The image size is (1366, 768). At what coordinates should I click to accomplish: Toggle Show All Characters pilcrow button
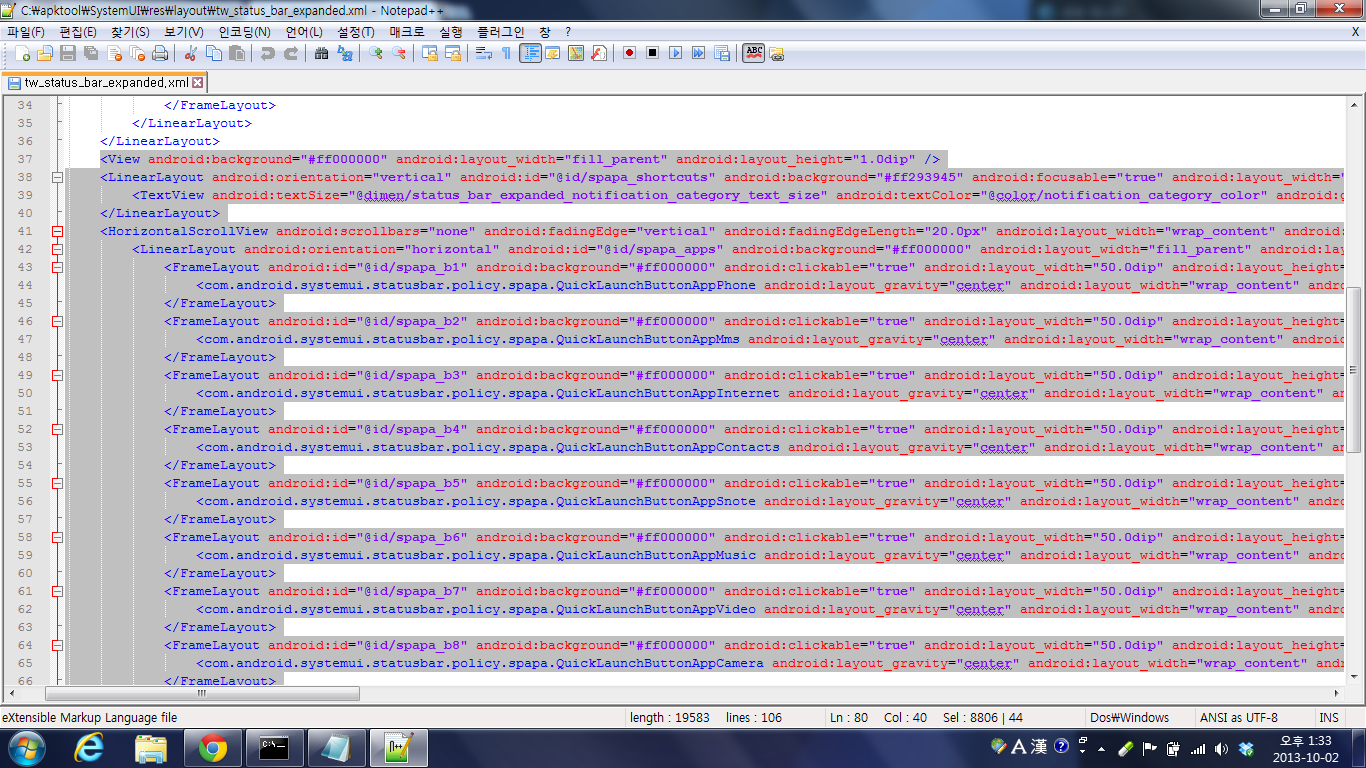tap(506, 53)
